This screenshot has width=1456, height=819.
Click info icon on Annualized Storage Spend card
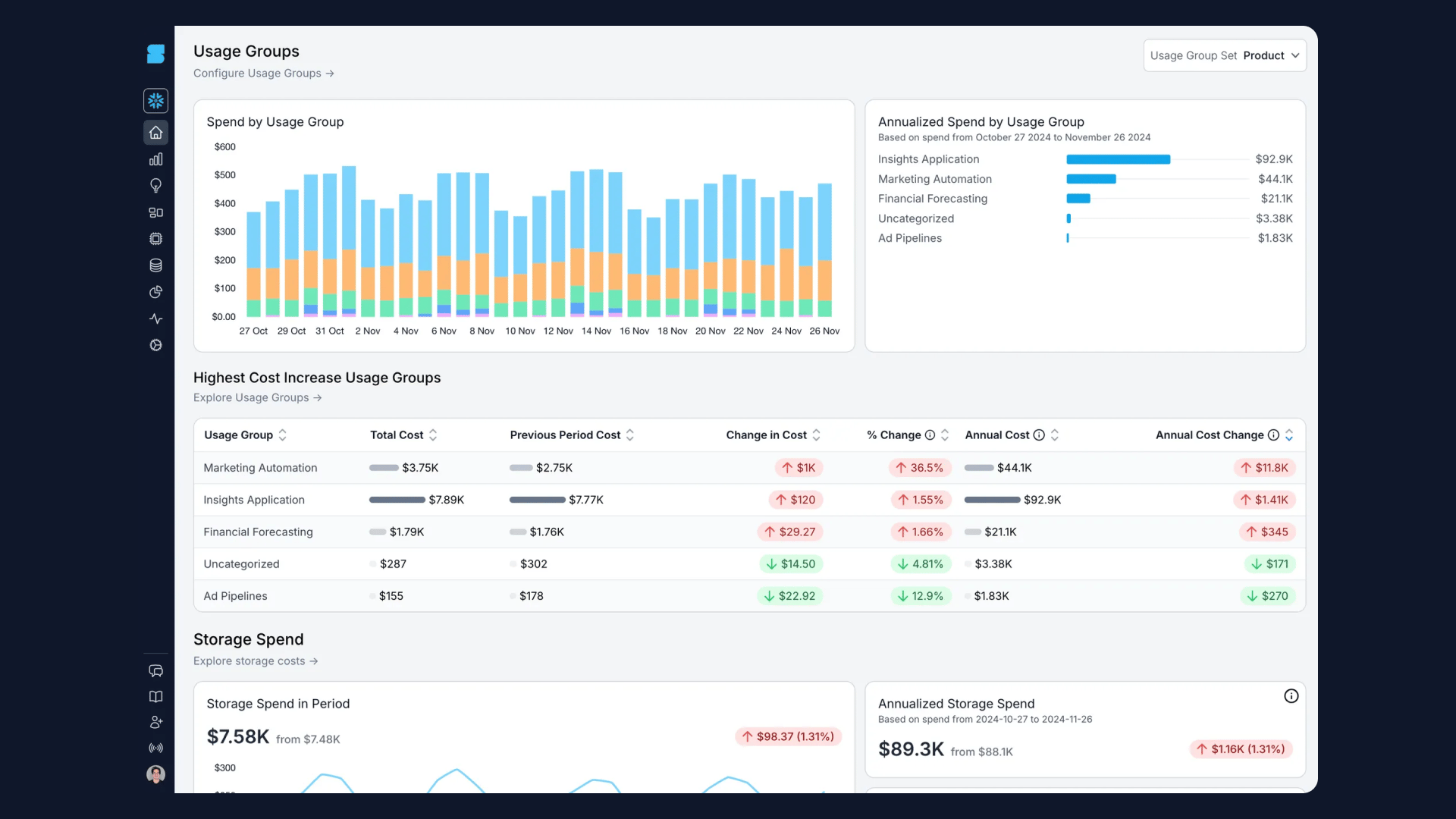coord(1291,696)
